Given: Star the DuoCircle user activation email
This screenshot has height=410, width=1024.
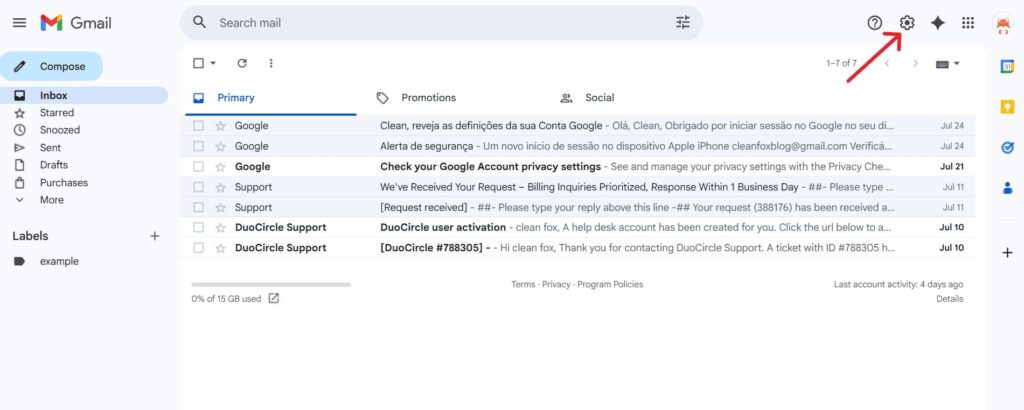Looking at the screenshot, I should 221,228.
